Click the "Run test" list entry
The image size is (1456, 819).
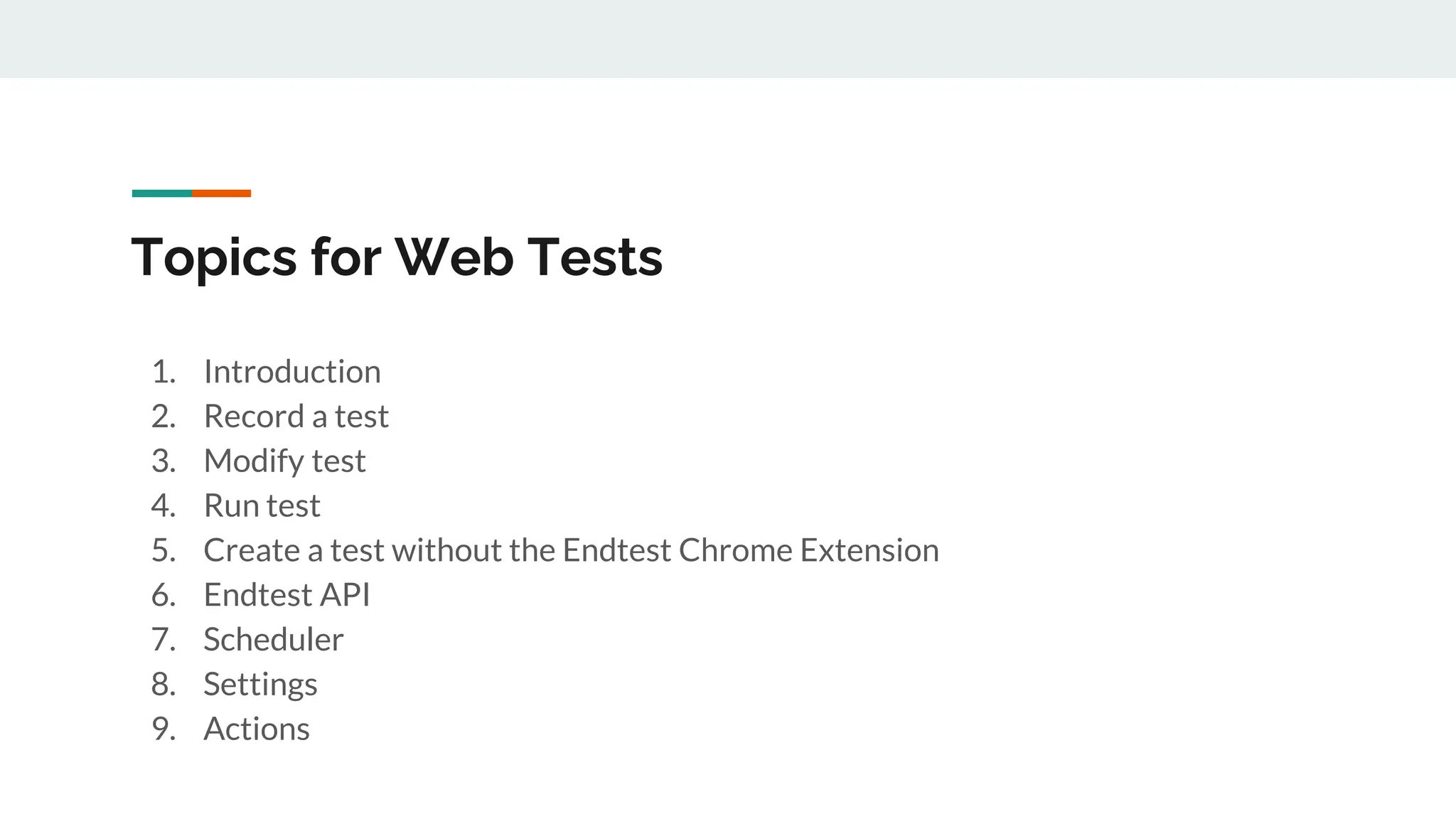(x=262, y=506)
